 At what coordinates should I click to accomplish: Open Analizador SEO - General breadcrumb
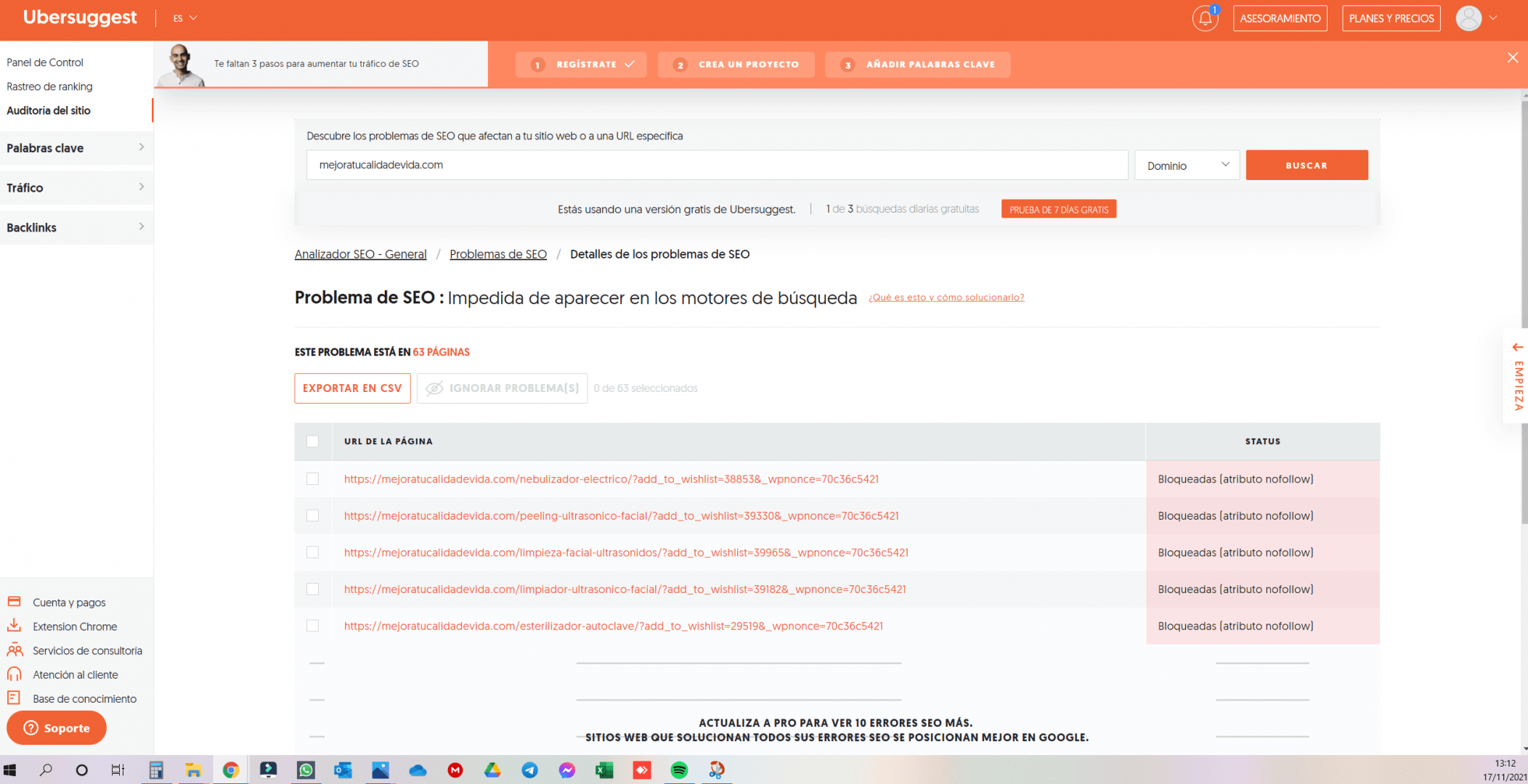tap(360, 254)
